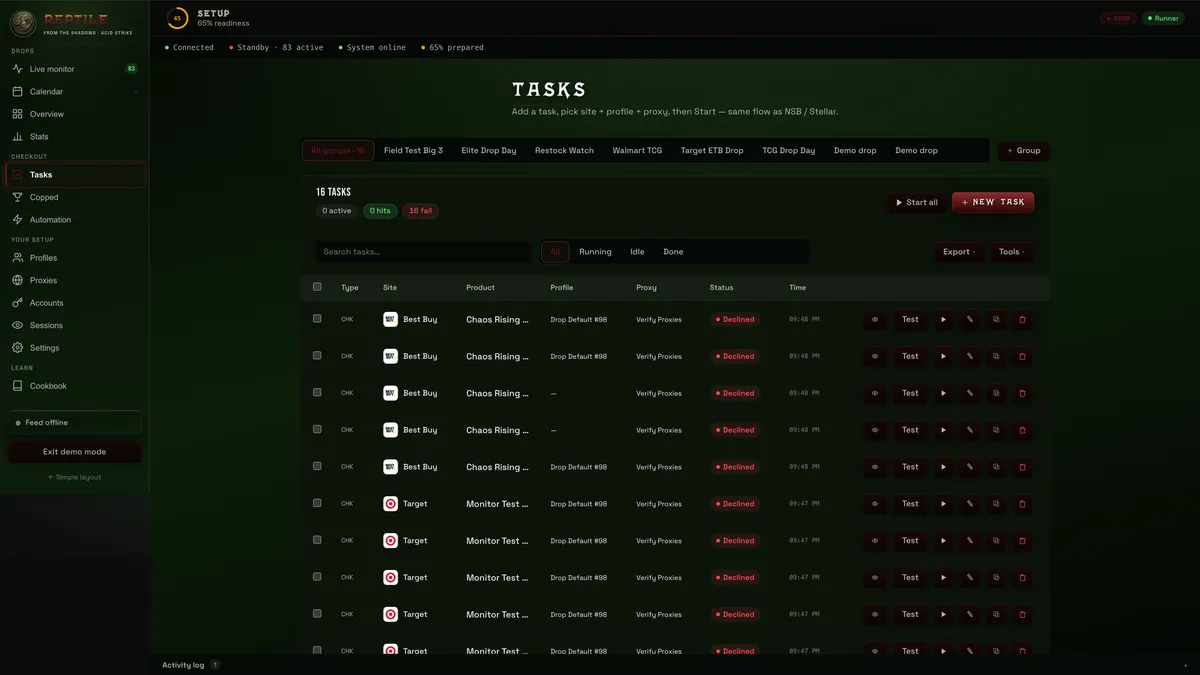Delete the first Best Buy task with the trash icon
This screenshot has height=675, width=1200.
tap(1022, 320)
